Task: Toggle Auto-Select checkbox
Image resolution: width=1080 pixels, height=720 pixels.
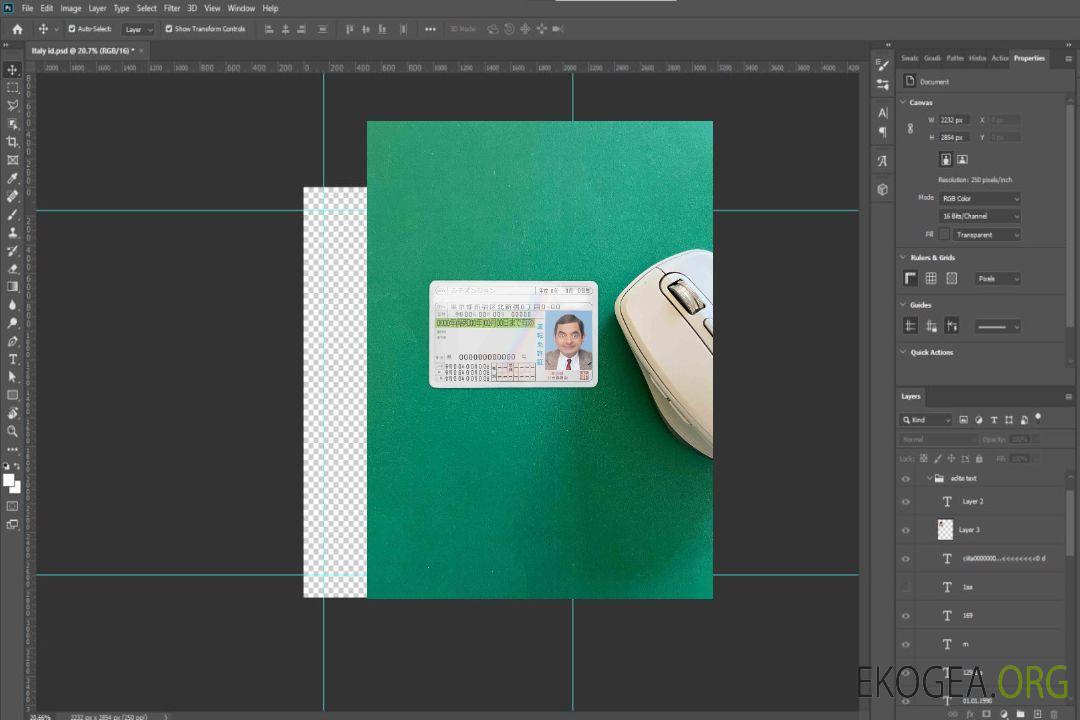Action: [72, 29]
